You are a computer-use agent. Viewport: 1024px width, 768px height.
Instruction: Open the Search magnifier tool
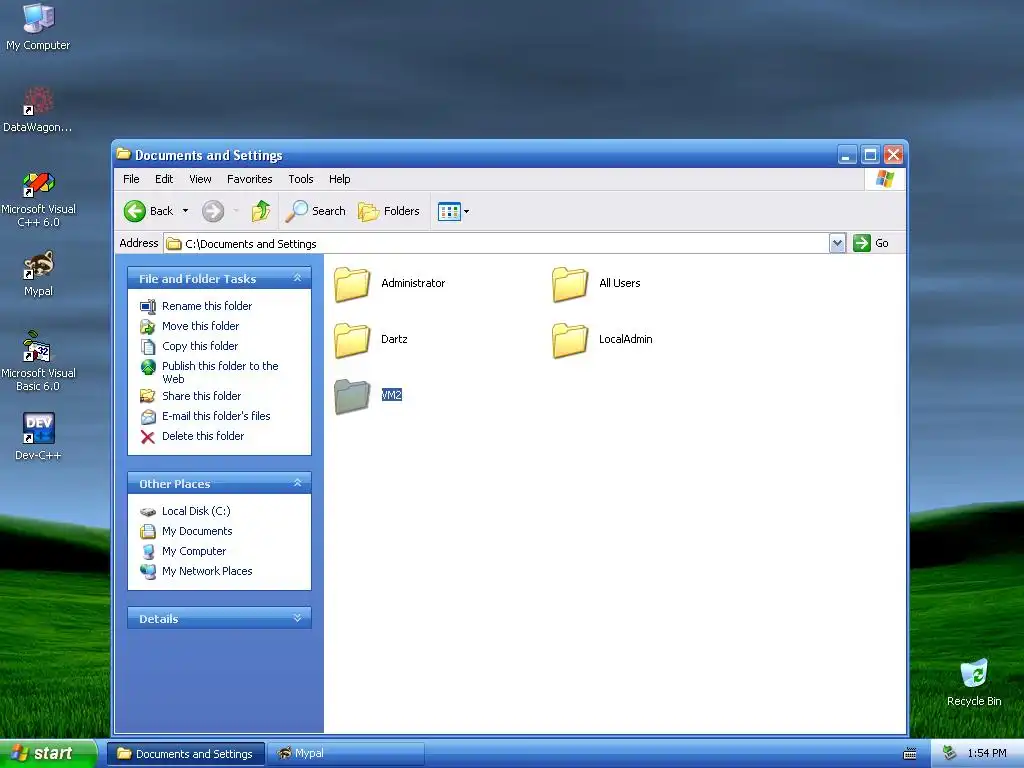(x=316, y=211)
